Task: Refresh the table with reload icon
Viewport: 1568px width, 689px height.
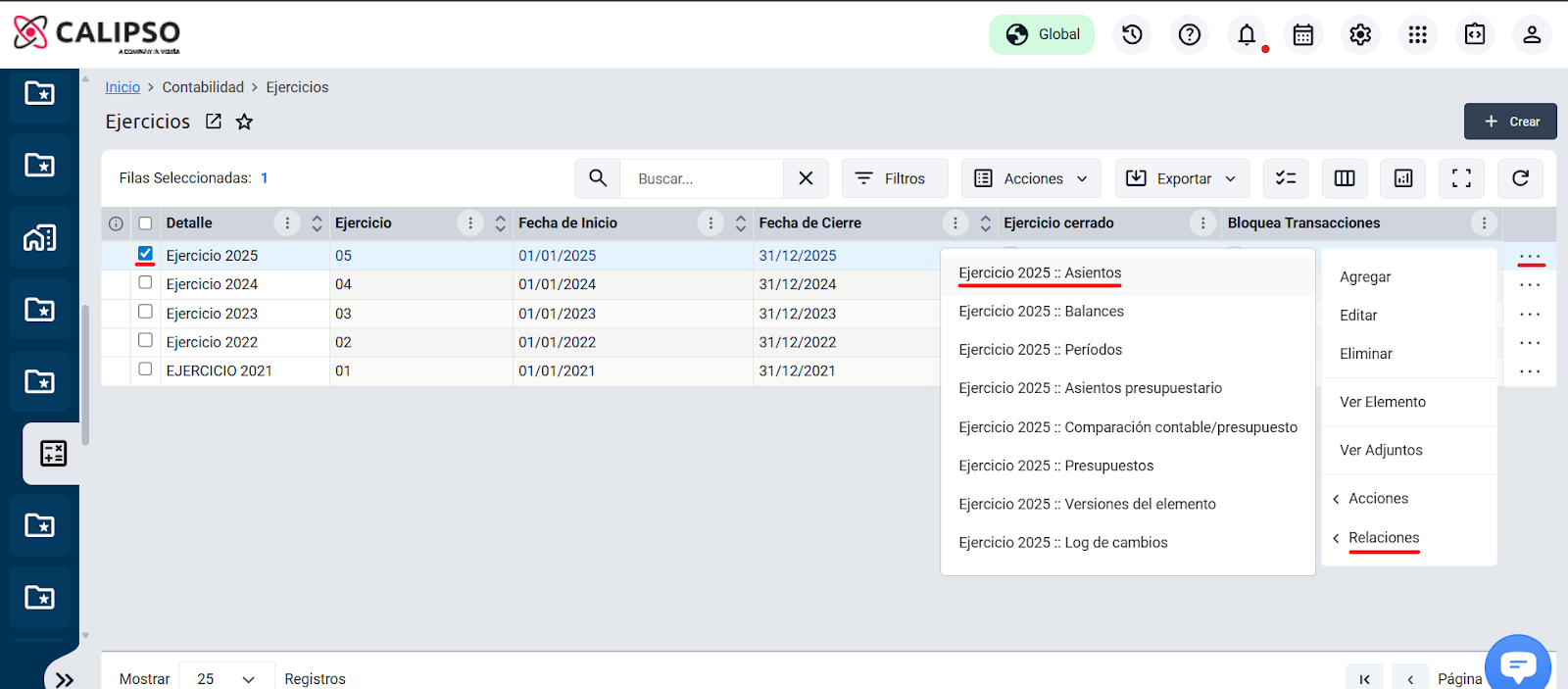Action: (1520, 178)
